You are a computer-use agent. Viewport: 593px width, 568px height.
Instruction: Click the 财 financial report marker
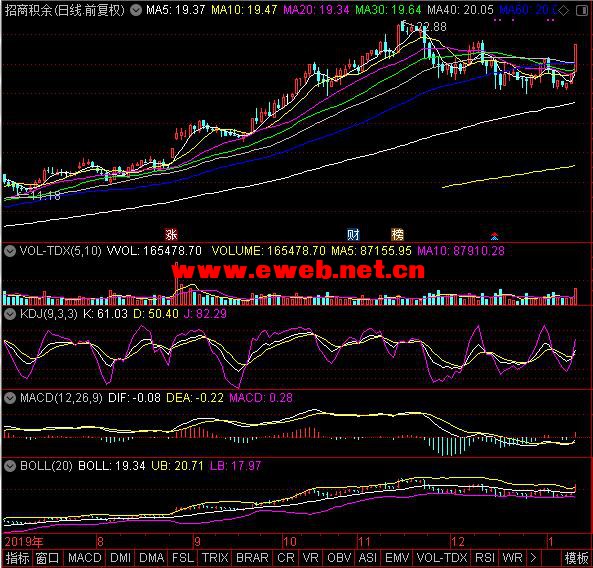click(x=353, y=234)
